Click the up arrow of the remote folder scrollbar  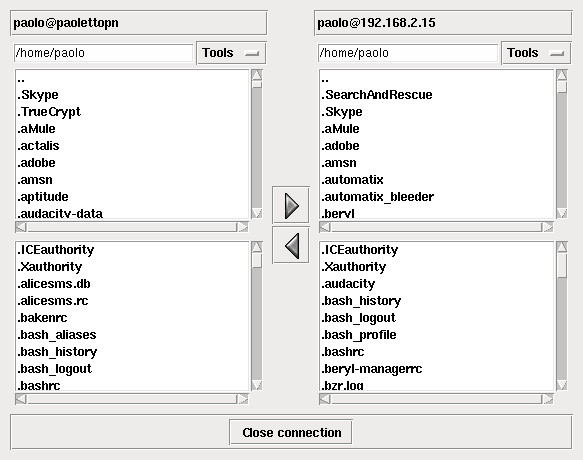(x=562, y=75)
